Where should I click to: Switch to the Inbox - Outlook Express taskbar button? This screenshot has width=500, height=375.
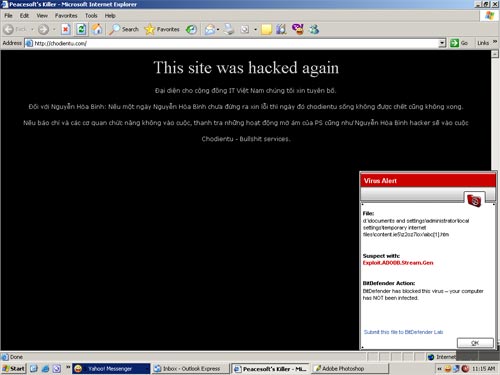[x=191, y=368]
